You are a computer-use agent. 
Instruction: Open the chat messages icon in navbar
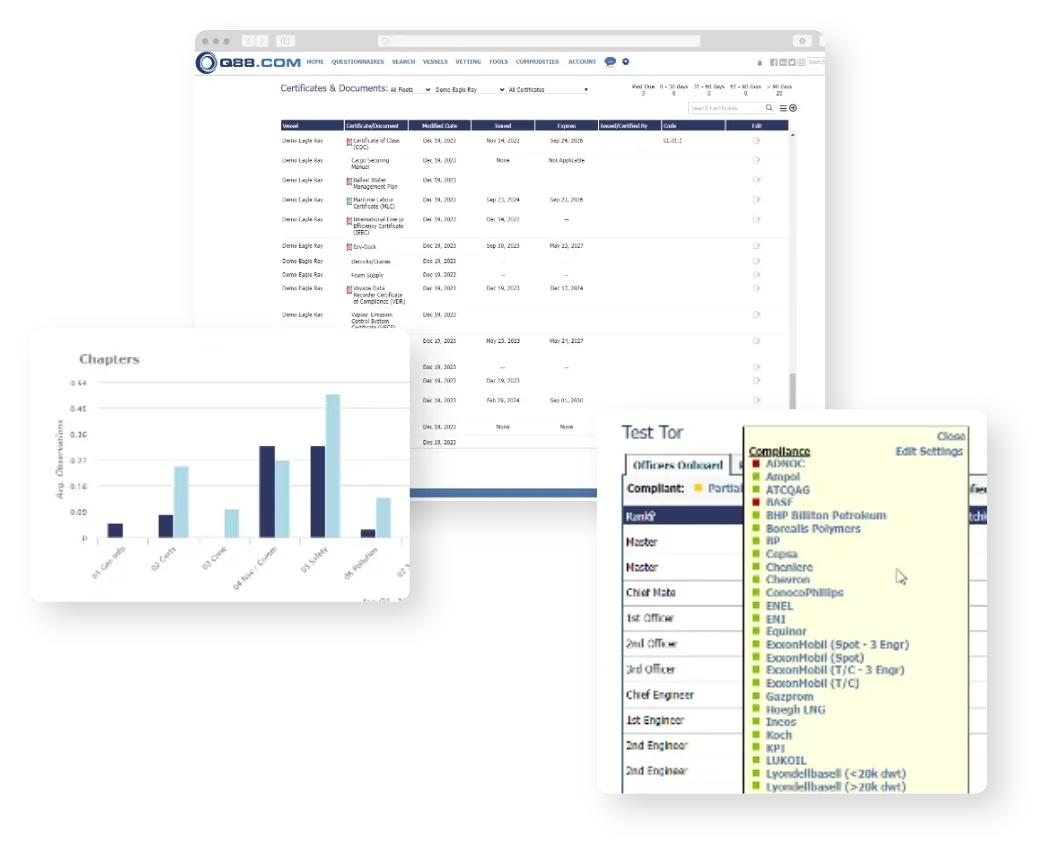tap(610, 62)
